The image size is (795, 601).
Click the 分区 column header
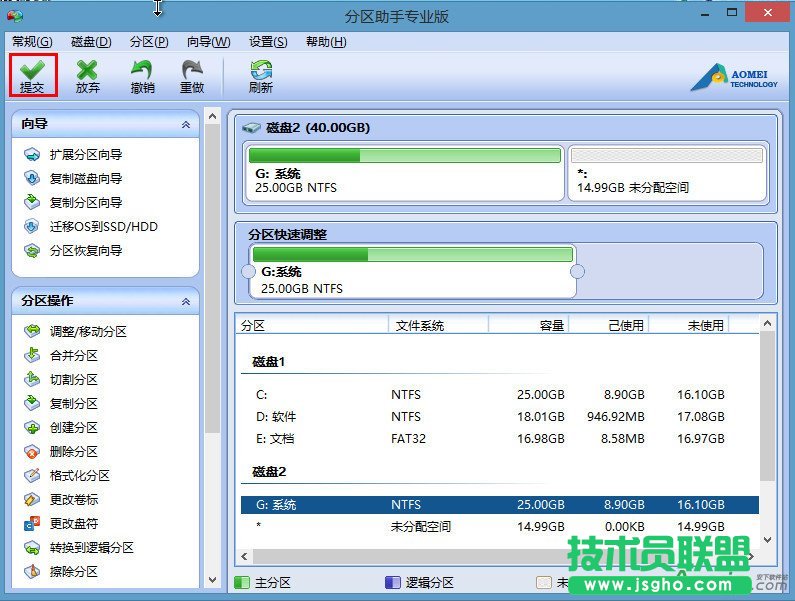[312, 325]
